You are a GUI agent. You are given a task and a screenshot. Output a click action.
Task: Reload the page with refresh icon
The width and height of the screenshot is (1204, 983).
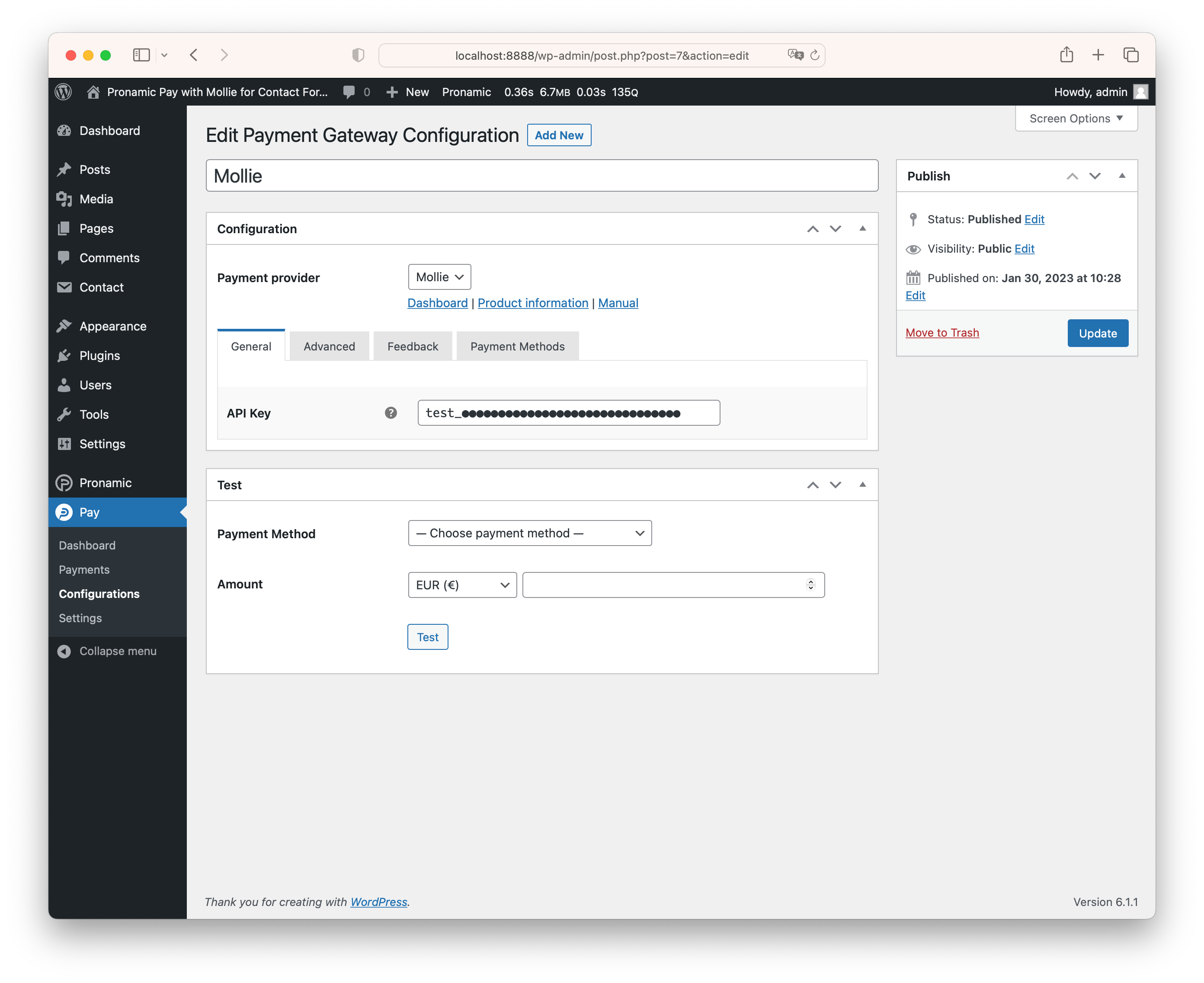(814, 55)
